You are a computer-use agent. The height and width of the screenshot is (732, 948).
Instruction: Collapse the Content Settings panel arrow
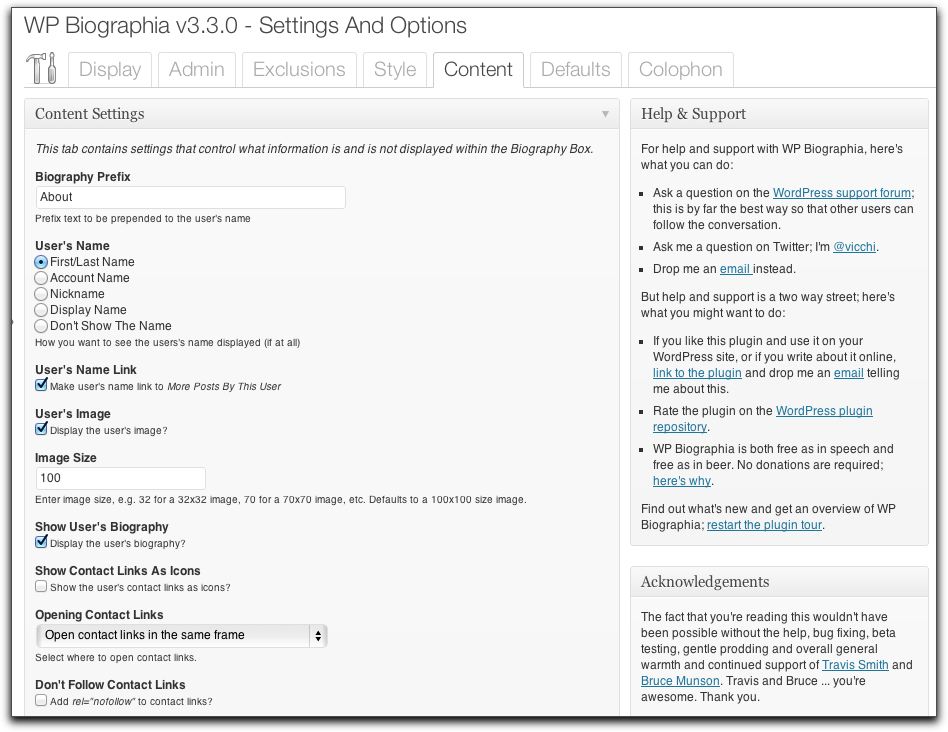tap(605, 114)
